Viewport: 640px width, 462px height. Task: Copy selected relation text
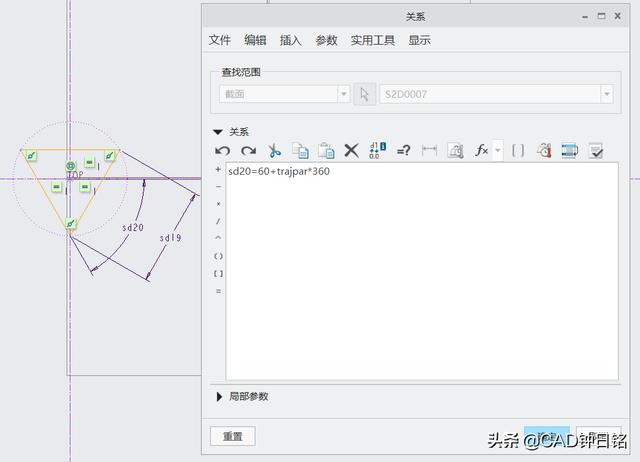(300, 151)
